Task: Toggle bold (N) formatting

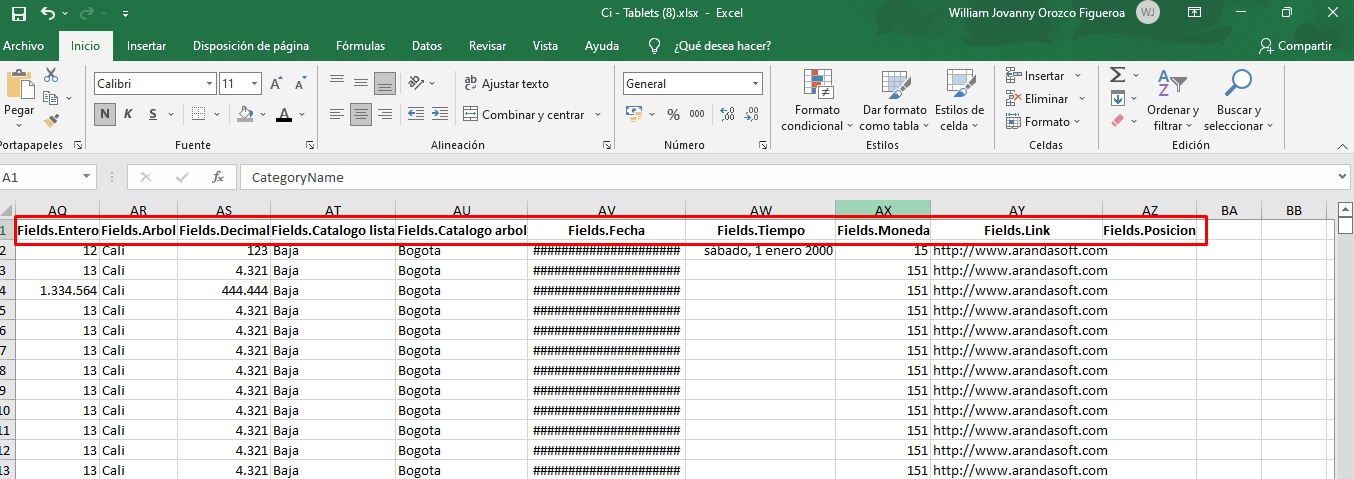Action: [105, 114]
